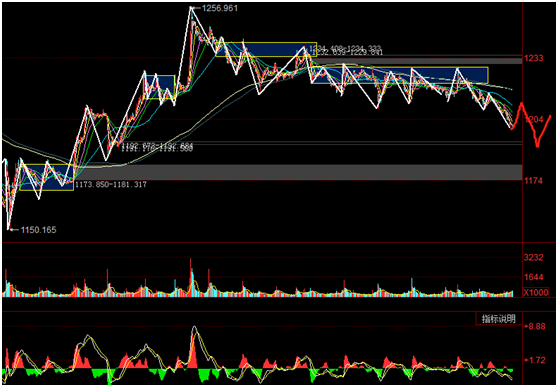This screenshot has height=387, width=558.
Task: Select the small blue box mid-rally
Action: point(159,87)
